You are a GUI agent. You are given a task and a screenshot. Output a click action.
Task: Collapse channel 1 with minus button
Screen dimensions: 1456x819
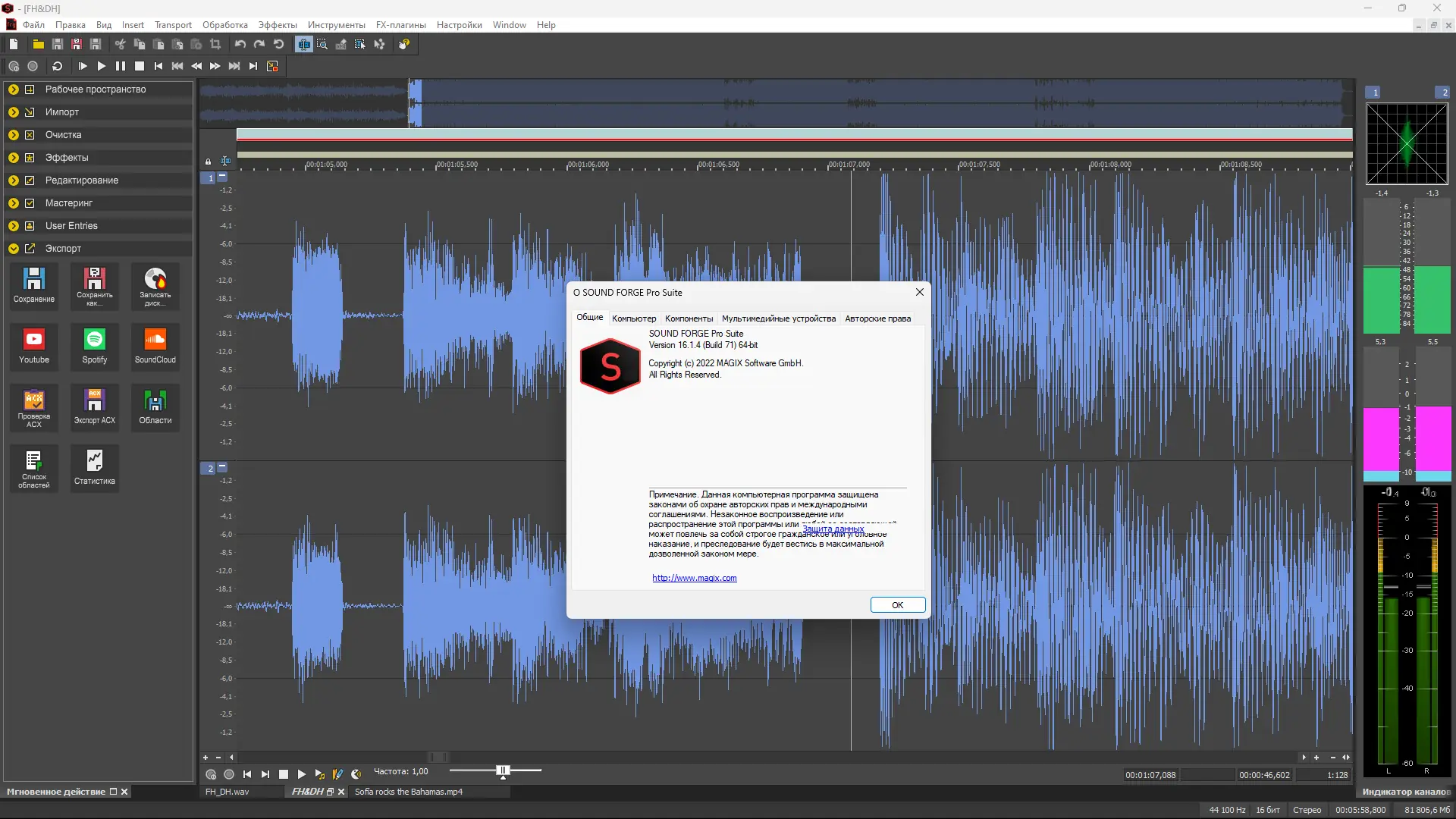(222, 176)
